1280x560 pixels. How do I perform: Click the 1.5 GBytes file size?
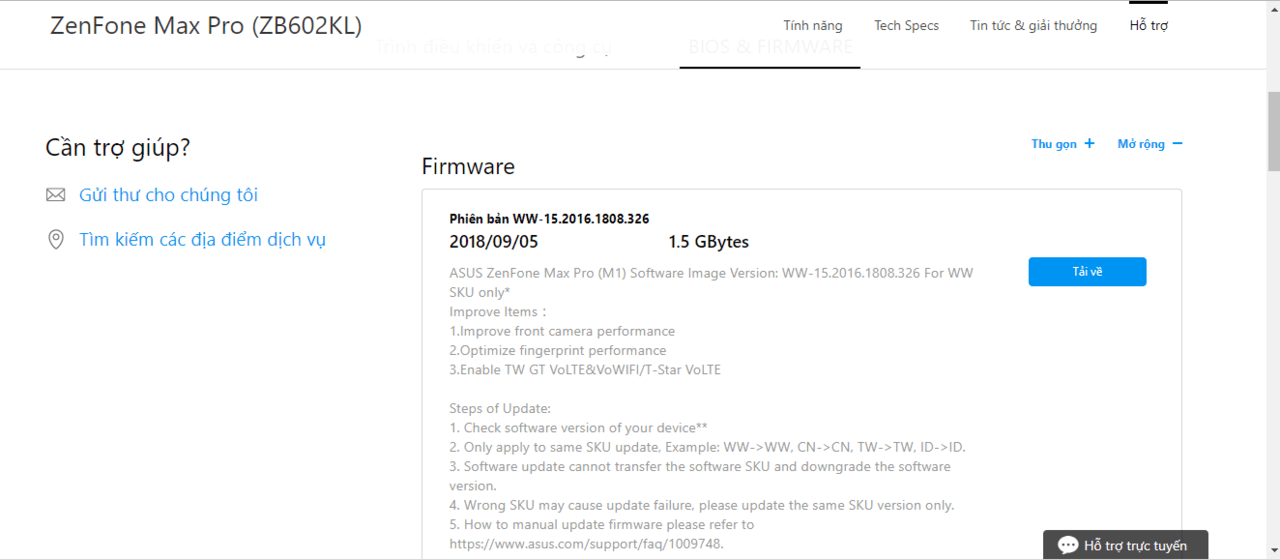(x=708, y=242)
